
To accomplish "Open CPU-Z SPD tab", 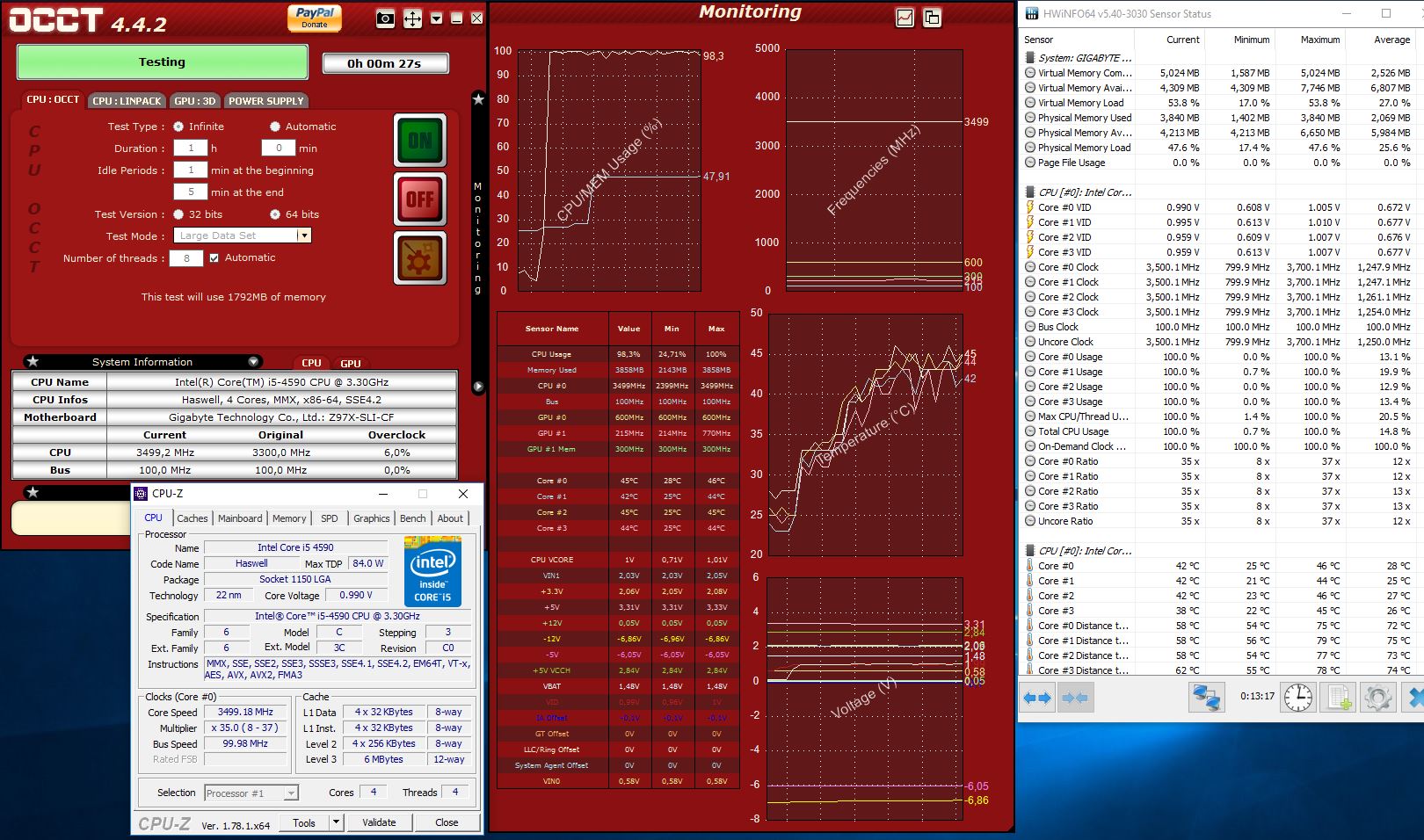I will coord(330,518).
